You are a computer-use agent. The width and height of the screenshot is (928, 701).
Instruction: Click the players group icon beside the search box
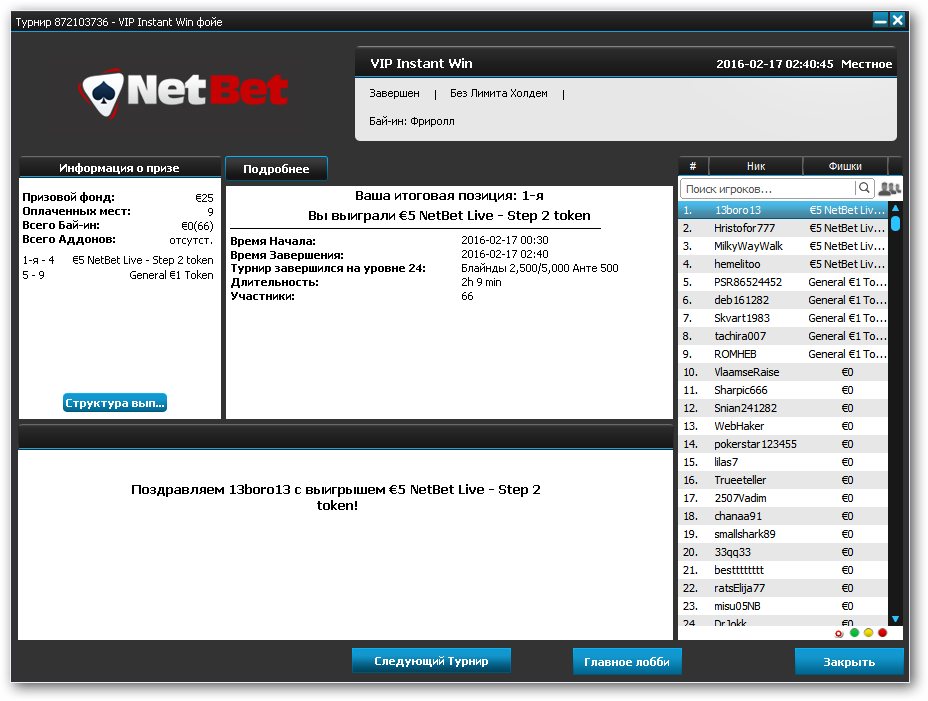(889, 188)
